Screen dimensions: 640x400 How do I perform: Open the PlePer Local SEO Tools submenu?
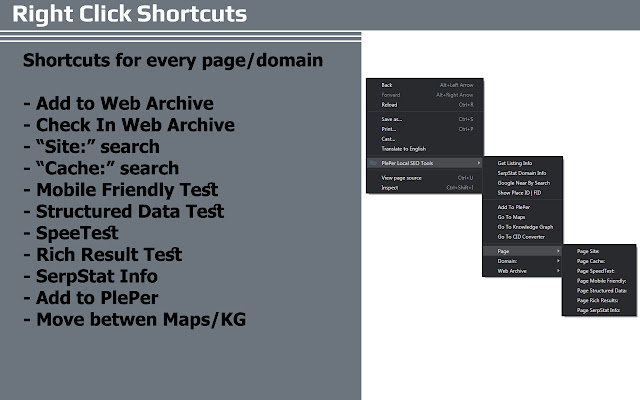(x=425, y=163)
